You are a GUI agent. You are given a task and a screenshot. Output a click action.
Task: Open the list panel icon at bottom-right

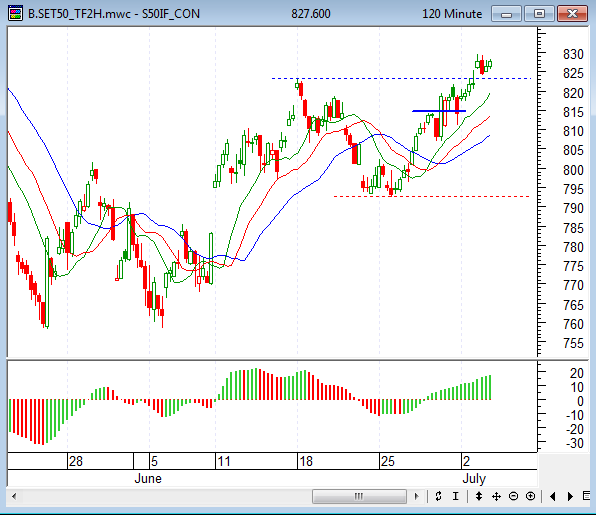[x=586, y=496]
